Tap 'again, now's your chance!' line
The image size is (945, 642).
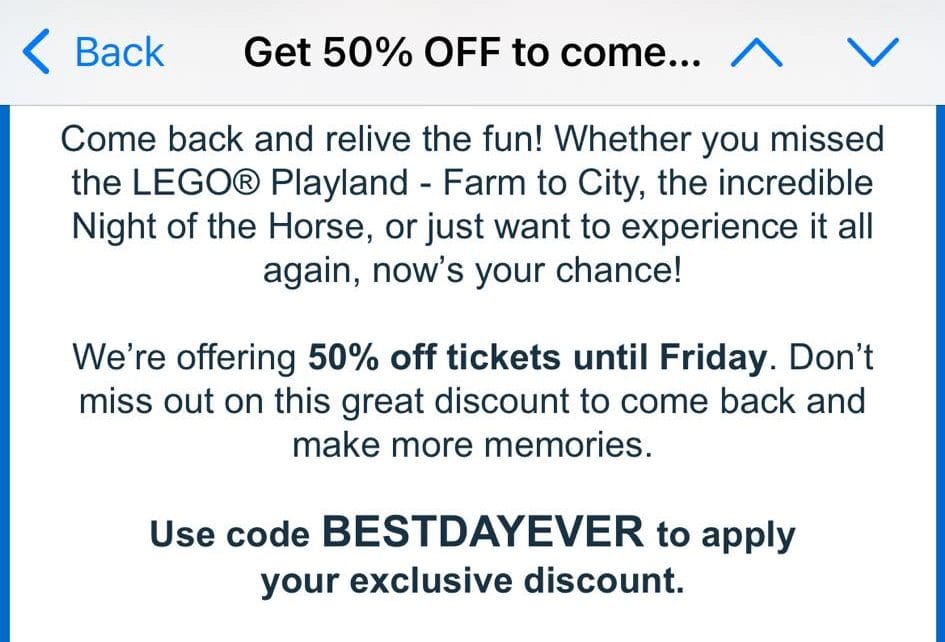tap(472, 270)
